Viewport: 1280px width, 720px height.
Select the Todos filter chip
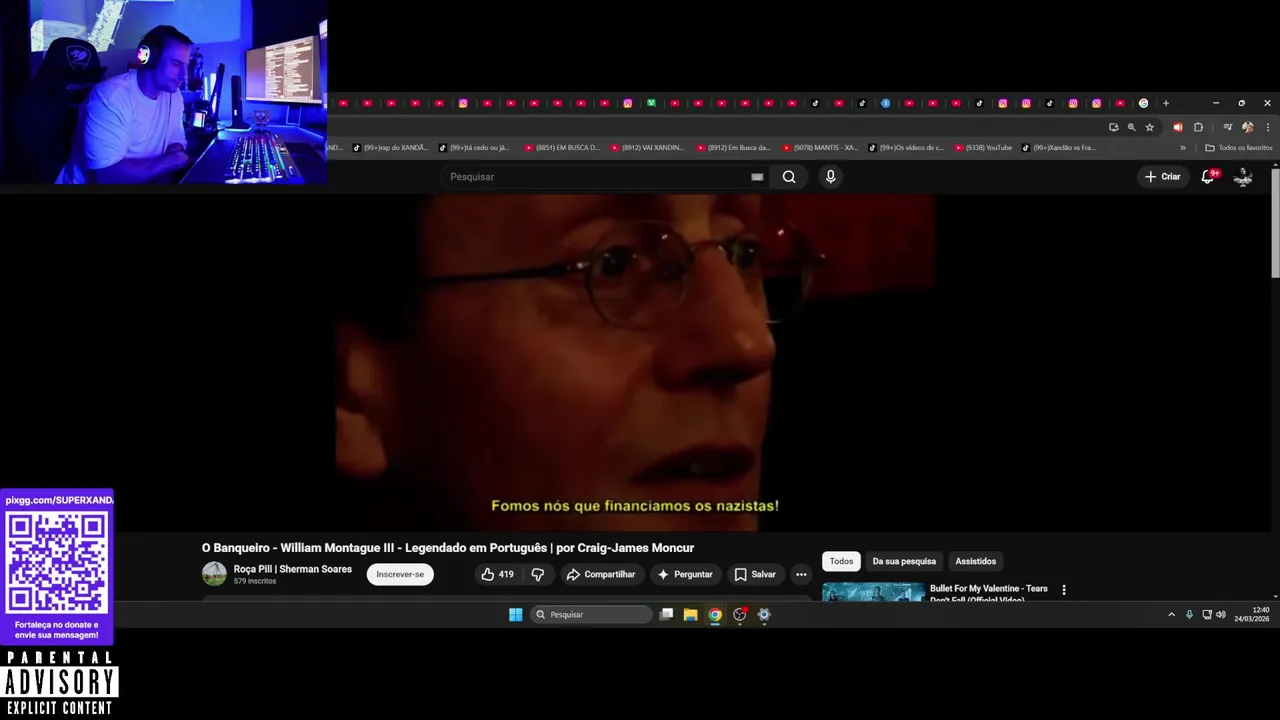pyautogui.click(x=841, y=561)
